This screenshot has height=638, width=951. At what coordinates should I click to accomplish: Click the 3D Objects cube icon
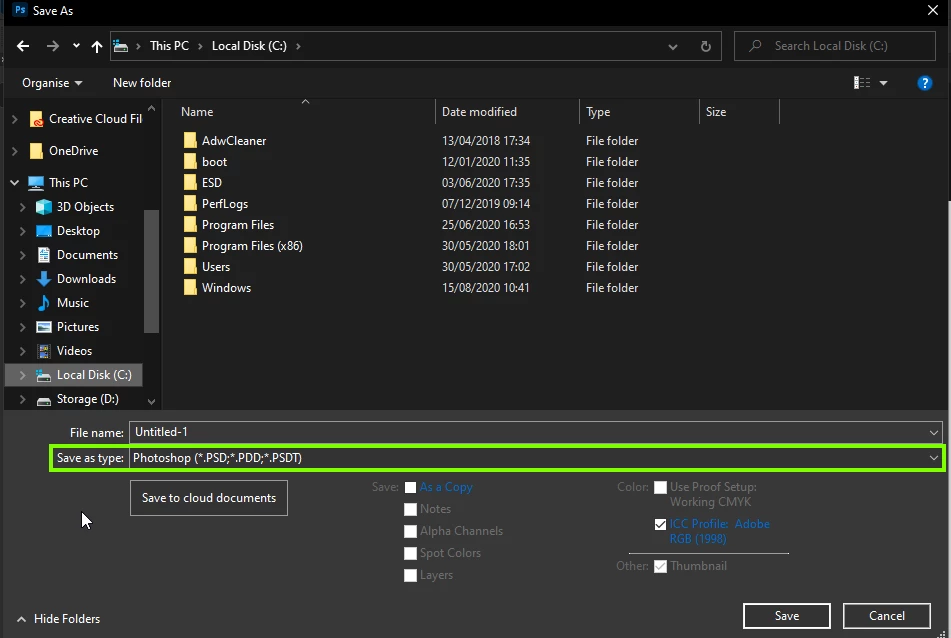(x=44, y=207)
